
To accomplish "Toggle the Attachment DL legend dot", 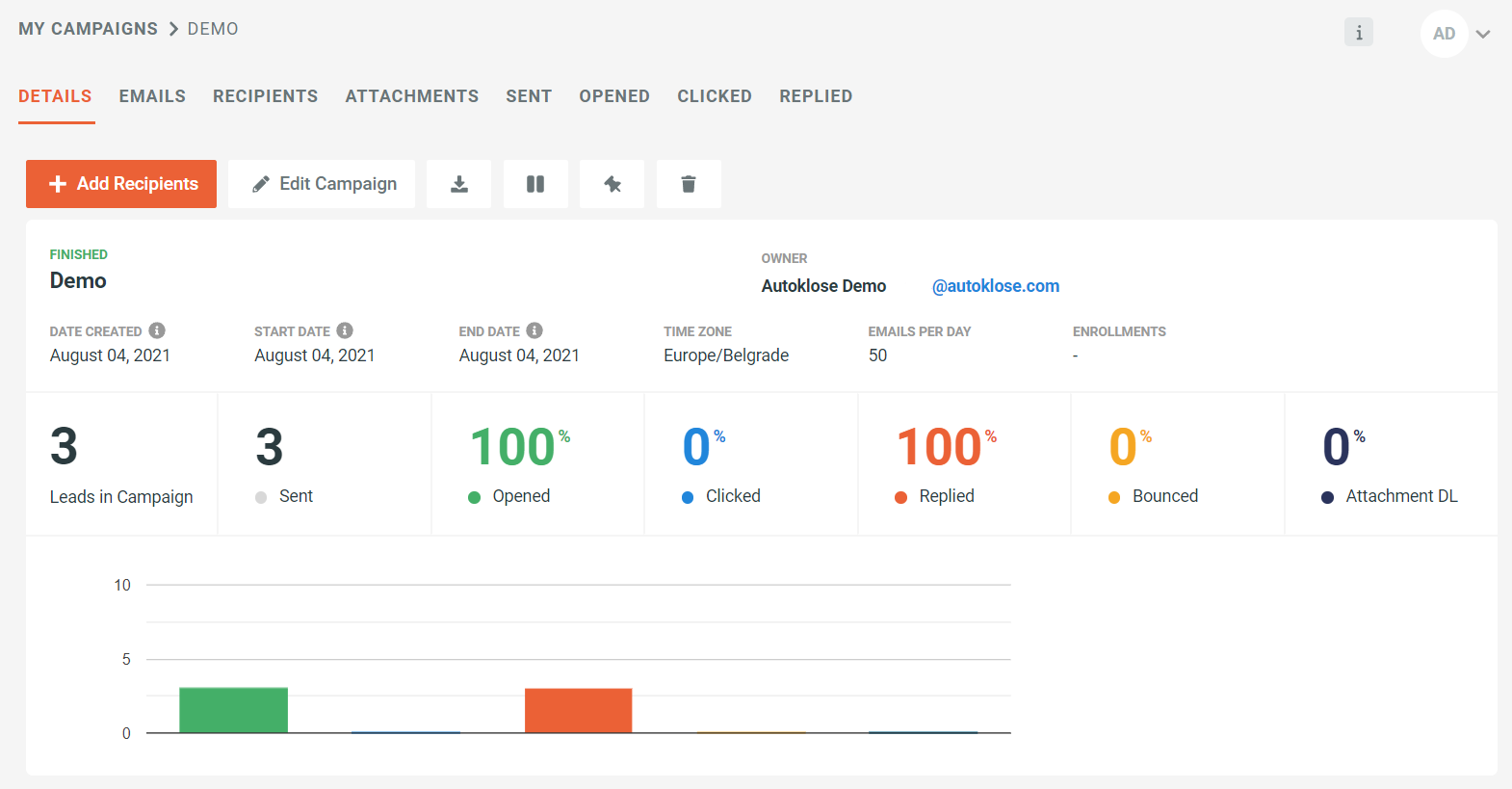I will pyautogui.click(x=1327, y=497).
